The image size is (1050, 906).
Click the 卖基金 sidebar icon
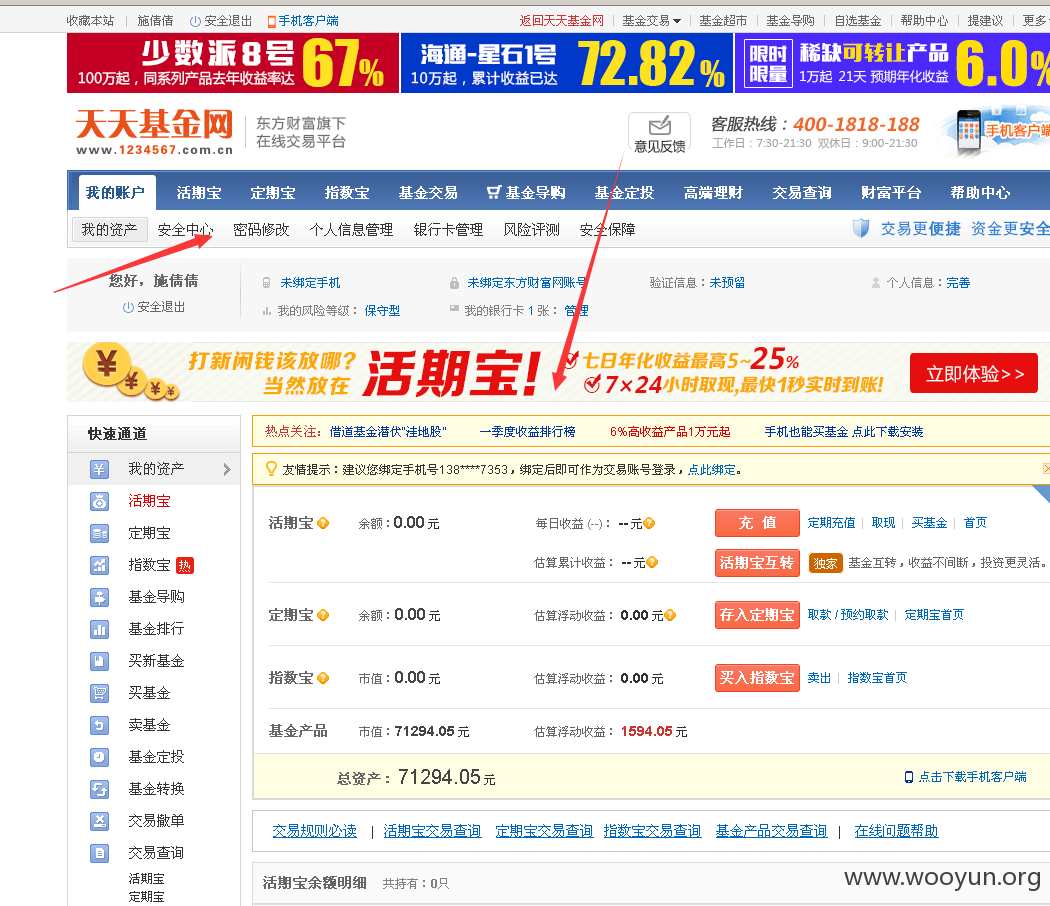coord(99,725)
